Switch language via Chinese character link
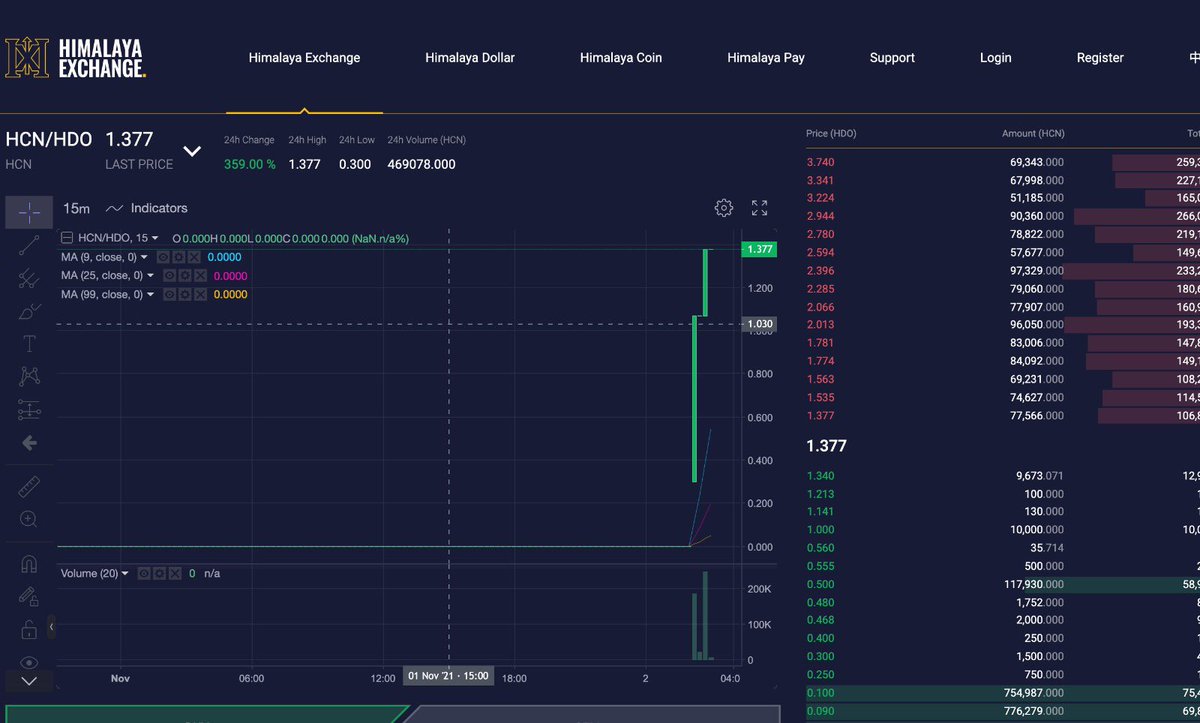The width and height of the screenshot is (1200, 723). point(1192,58)
